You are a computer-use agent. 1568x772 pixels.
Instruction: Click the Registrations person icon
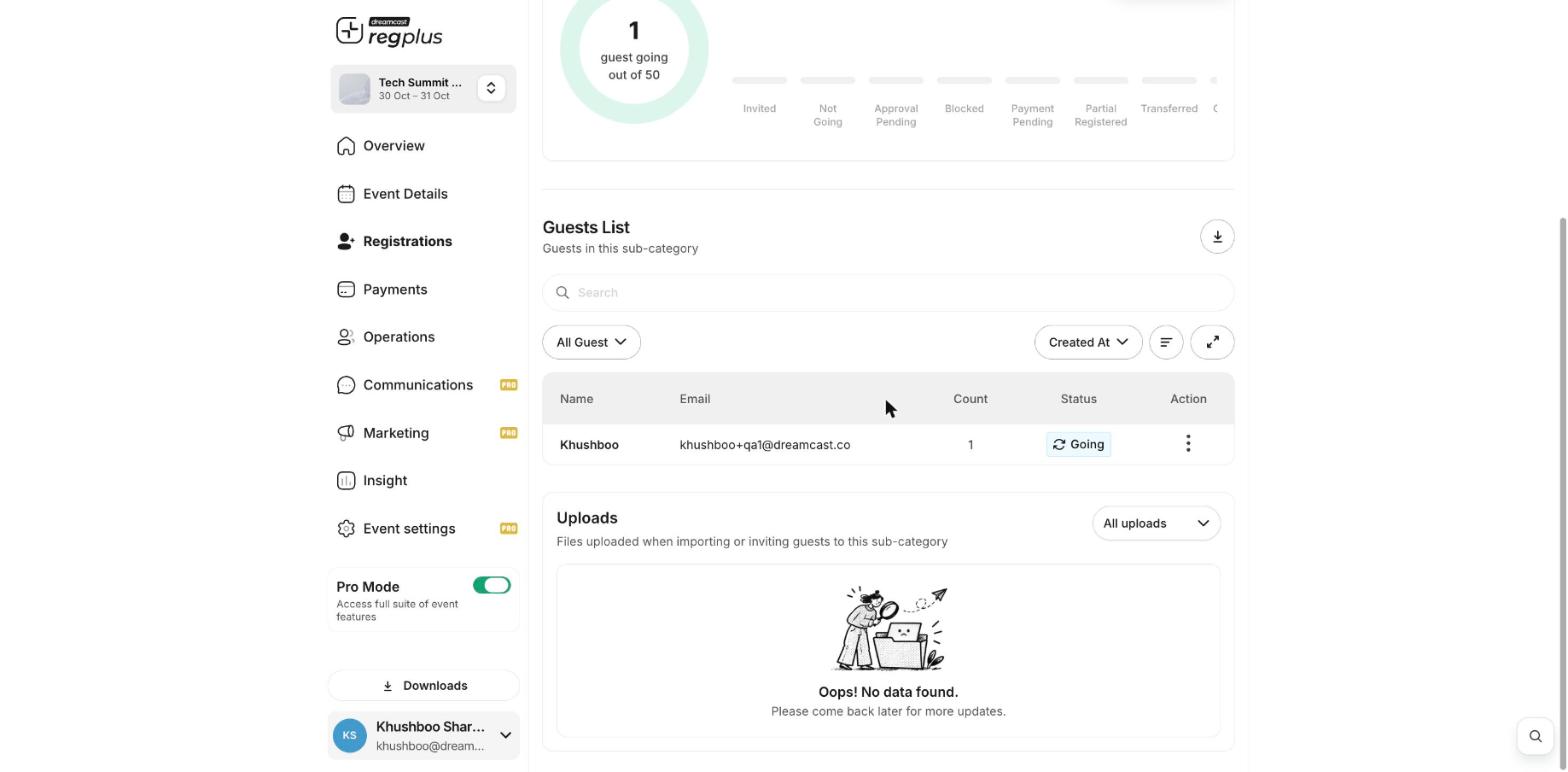click(346, 242)
